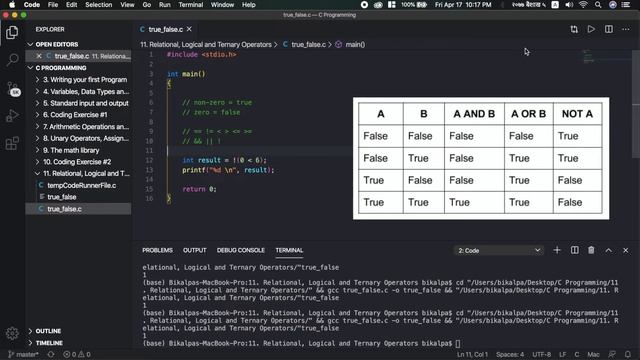Select true_false.c in the file tree
This screenshot has height=360, width=640.
pyautogui.click(x=78, y=209)
